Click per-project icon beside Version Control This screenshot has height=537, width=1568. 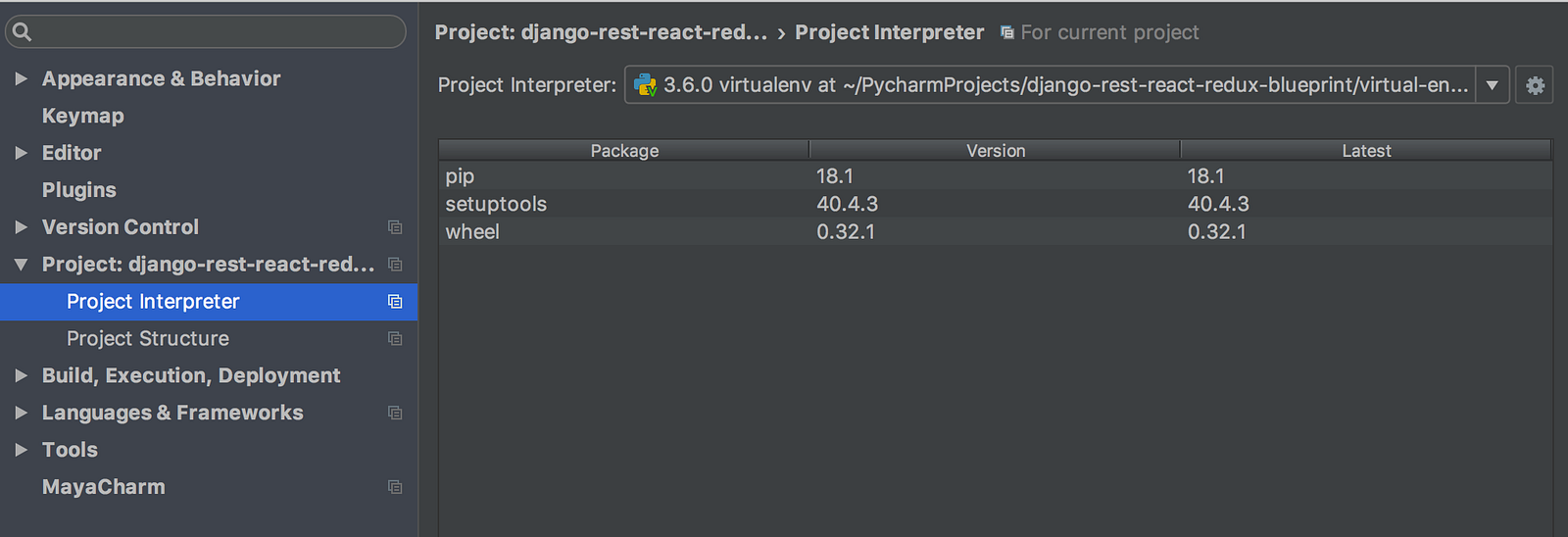[395, 227]
